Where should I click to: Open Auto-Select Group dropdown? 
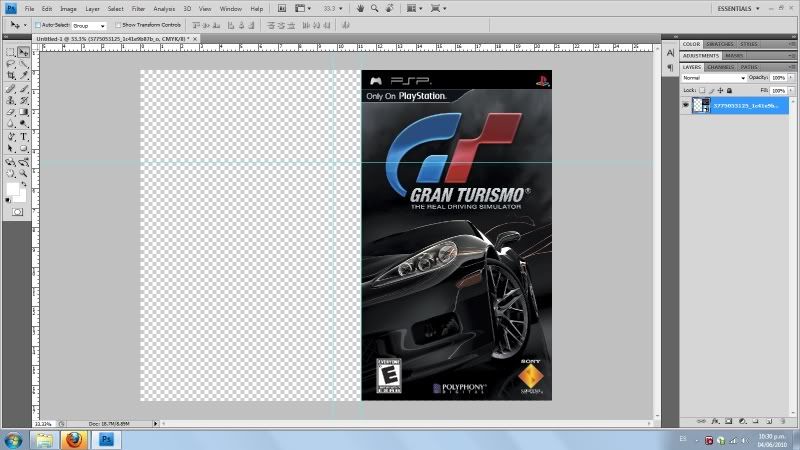(89, 26)
